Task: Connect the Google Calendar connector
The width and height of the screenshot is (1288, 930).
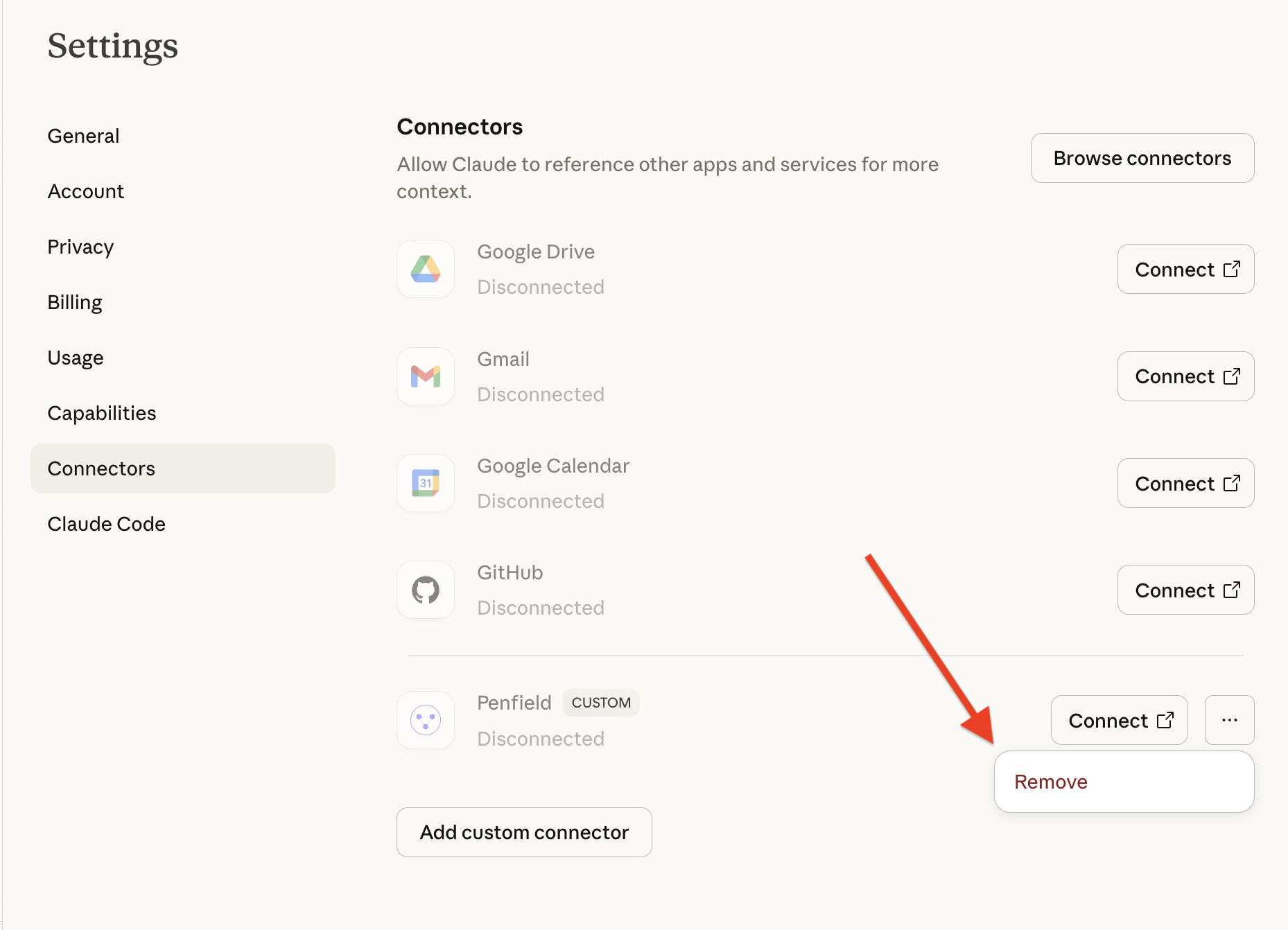Action: [1185, 483]
